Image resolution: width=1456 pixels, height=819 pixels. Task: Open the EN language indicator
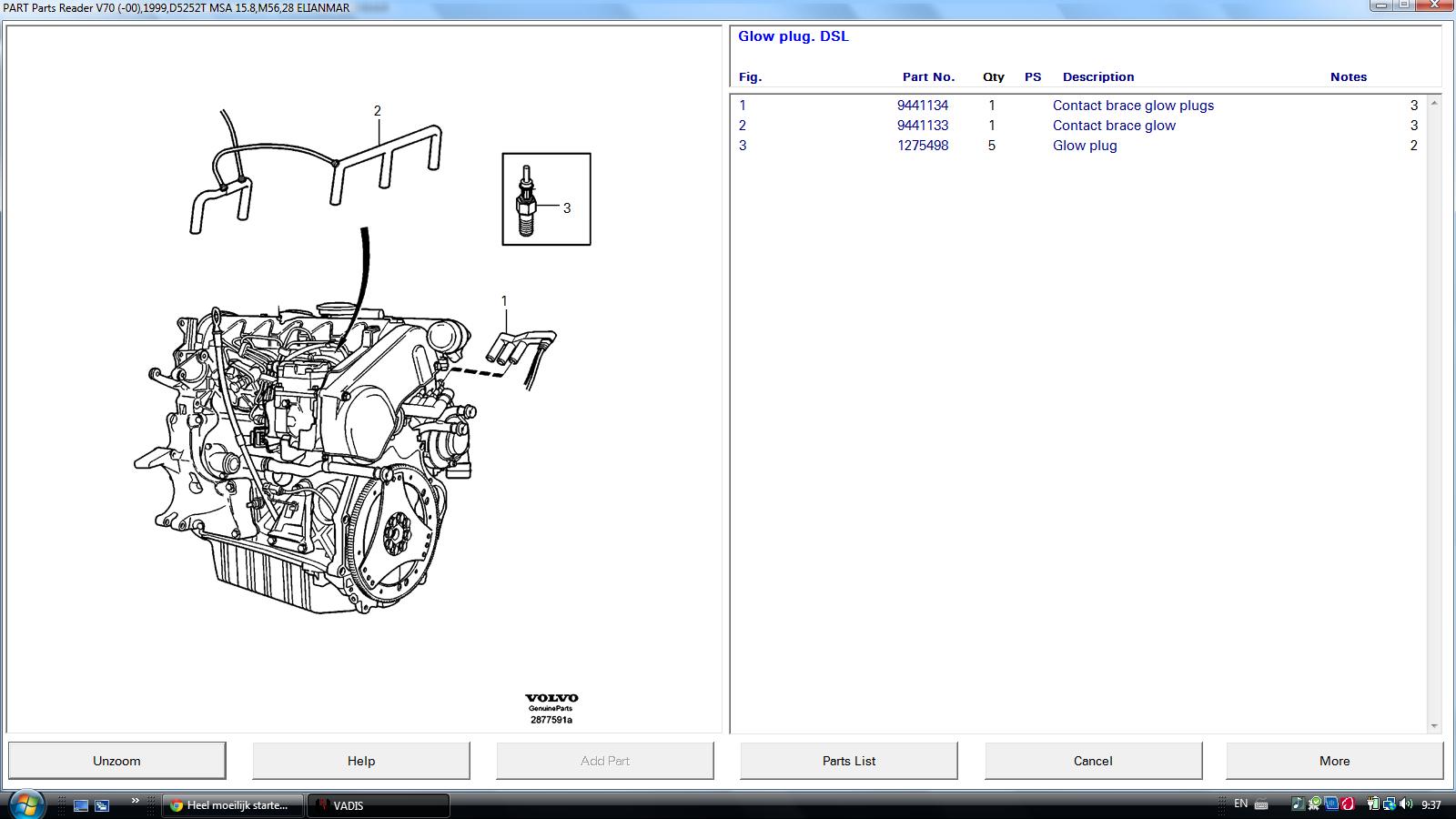tap(1240, 804)
